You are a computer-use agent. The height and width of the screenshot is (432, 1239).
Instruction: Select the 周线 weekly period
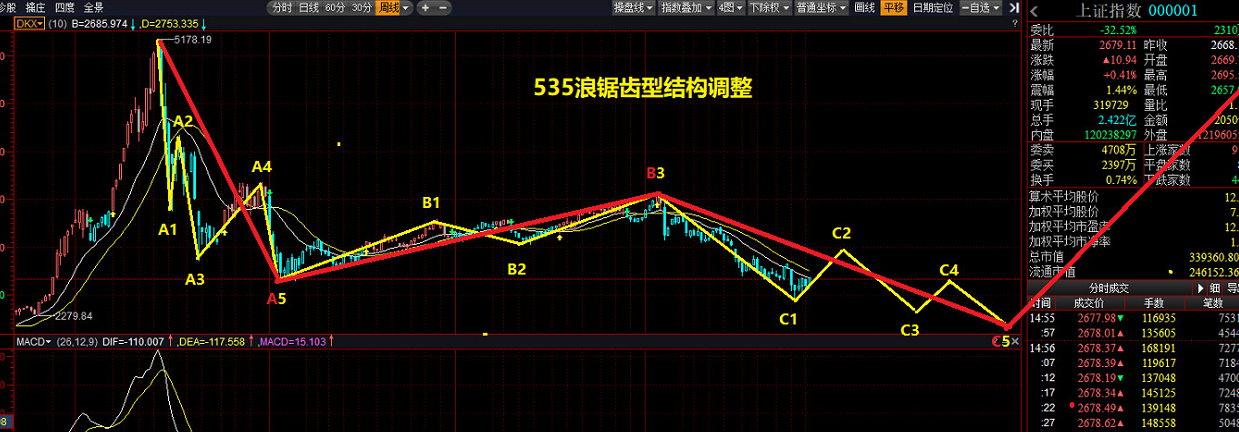pyautogui.click(x=388, y=8)
